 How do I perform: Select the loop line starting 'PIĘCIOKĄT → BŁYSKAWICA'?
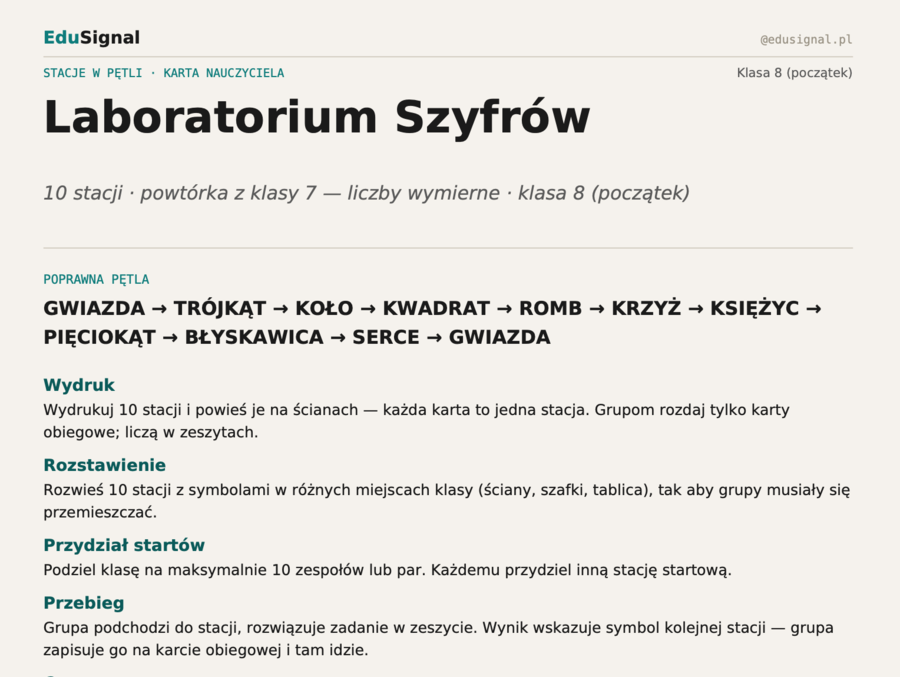[297, 337]
